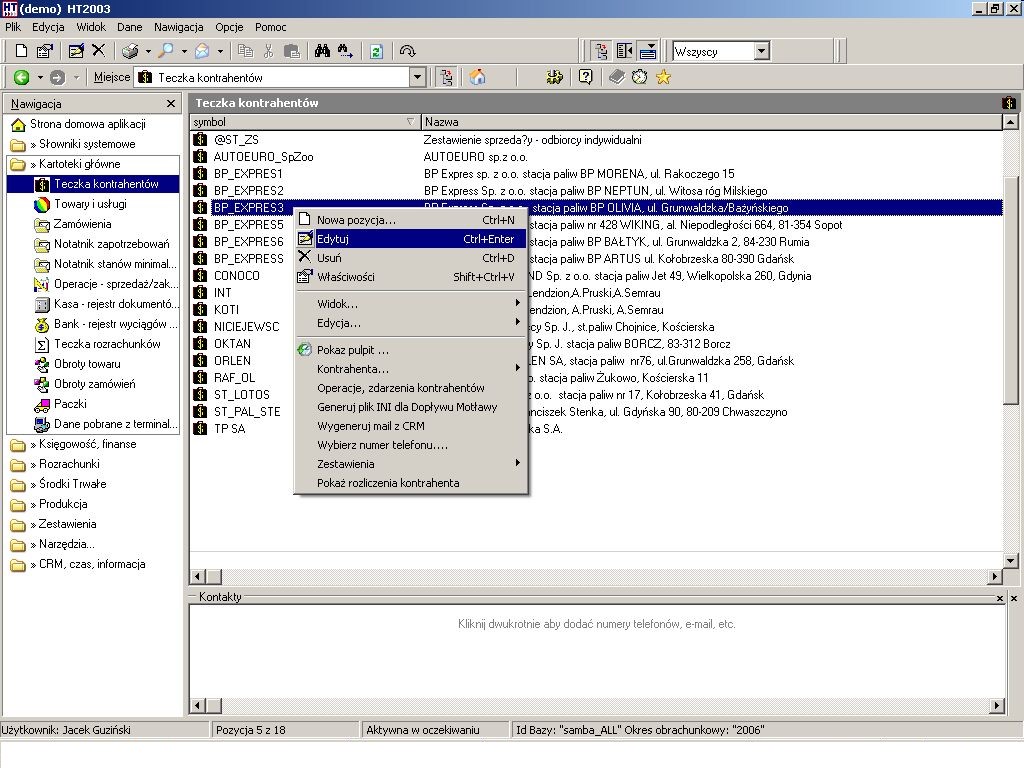Screen dimensions: 1024x768
Task: Click the properties toolbar icon
Action: [x=44, y=51]
